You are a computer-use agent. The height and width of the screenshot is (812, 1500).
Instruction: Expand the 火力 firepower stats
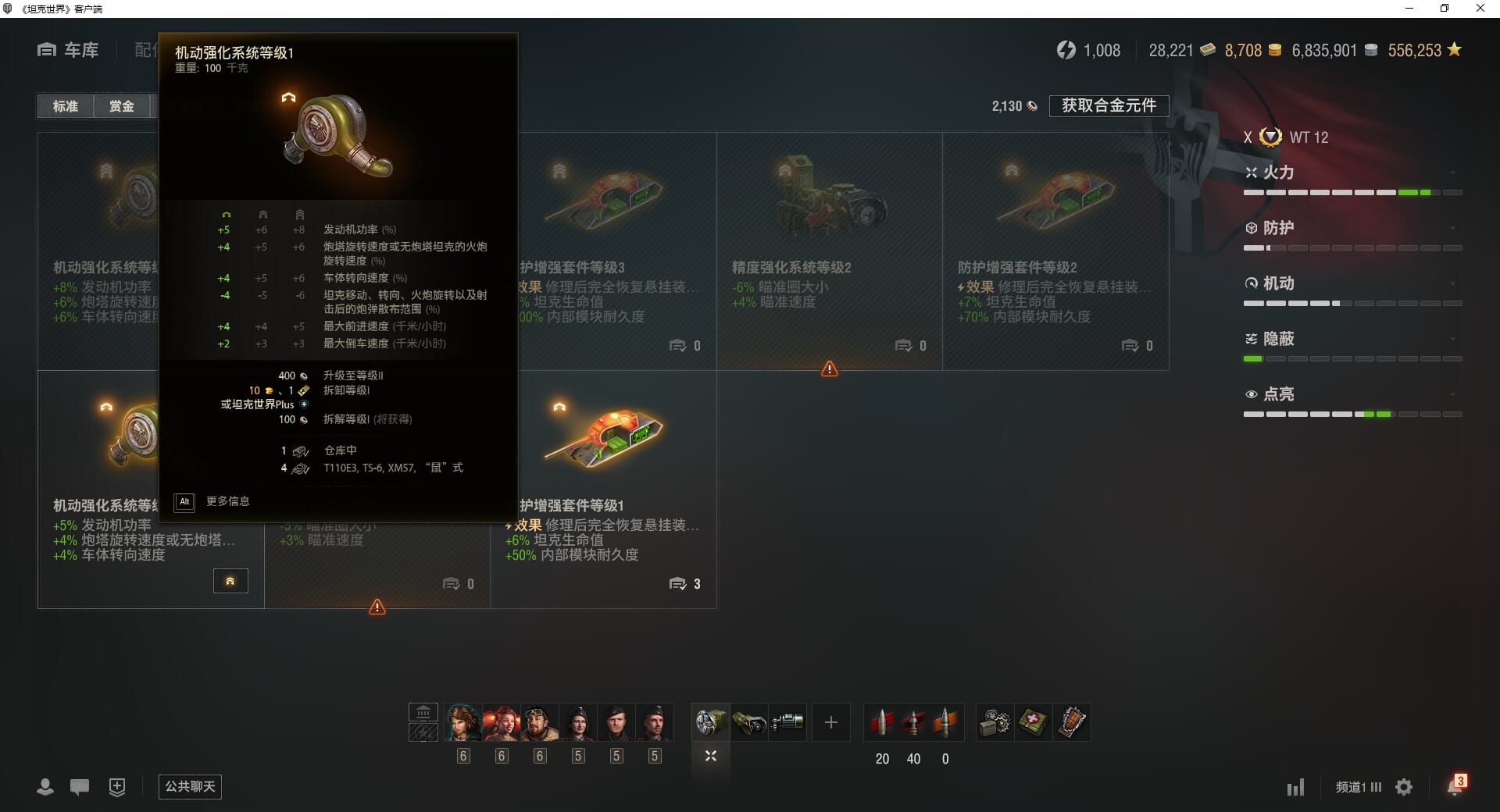1353,173
